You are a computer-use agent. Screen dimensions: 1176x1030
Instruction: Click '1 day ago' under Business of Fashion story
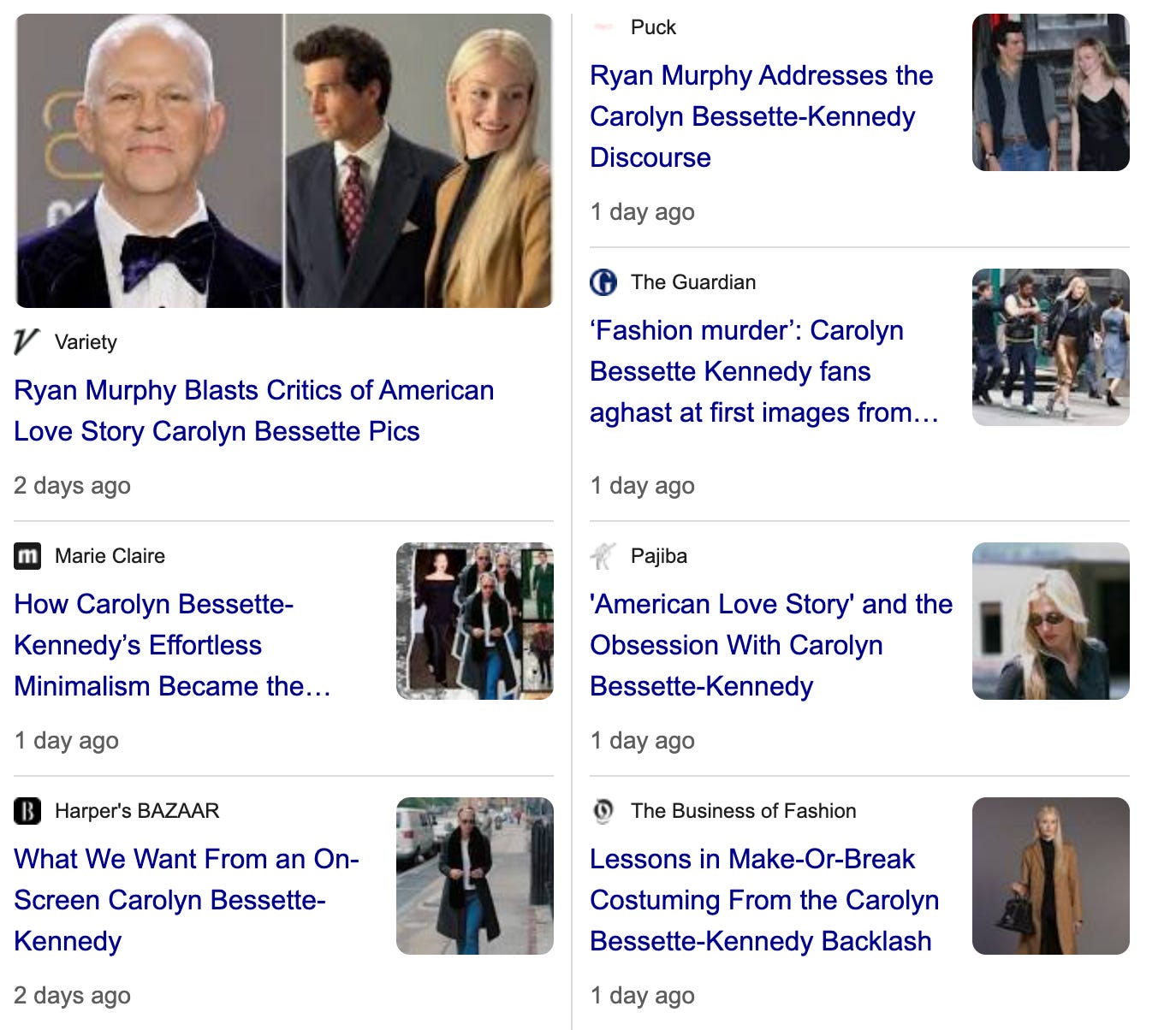pos(643,996)
